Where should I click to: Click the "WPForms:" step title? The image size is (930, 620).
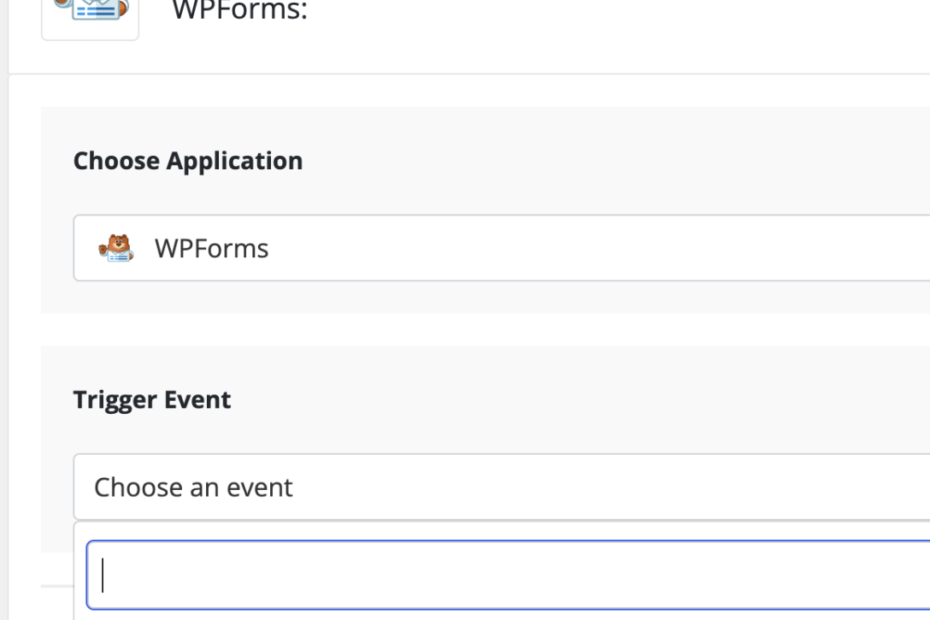tap(240, 12)
